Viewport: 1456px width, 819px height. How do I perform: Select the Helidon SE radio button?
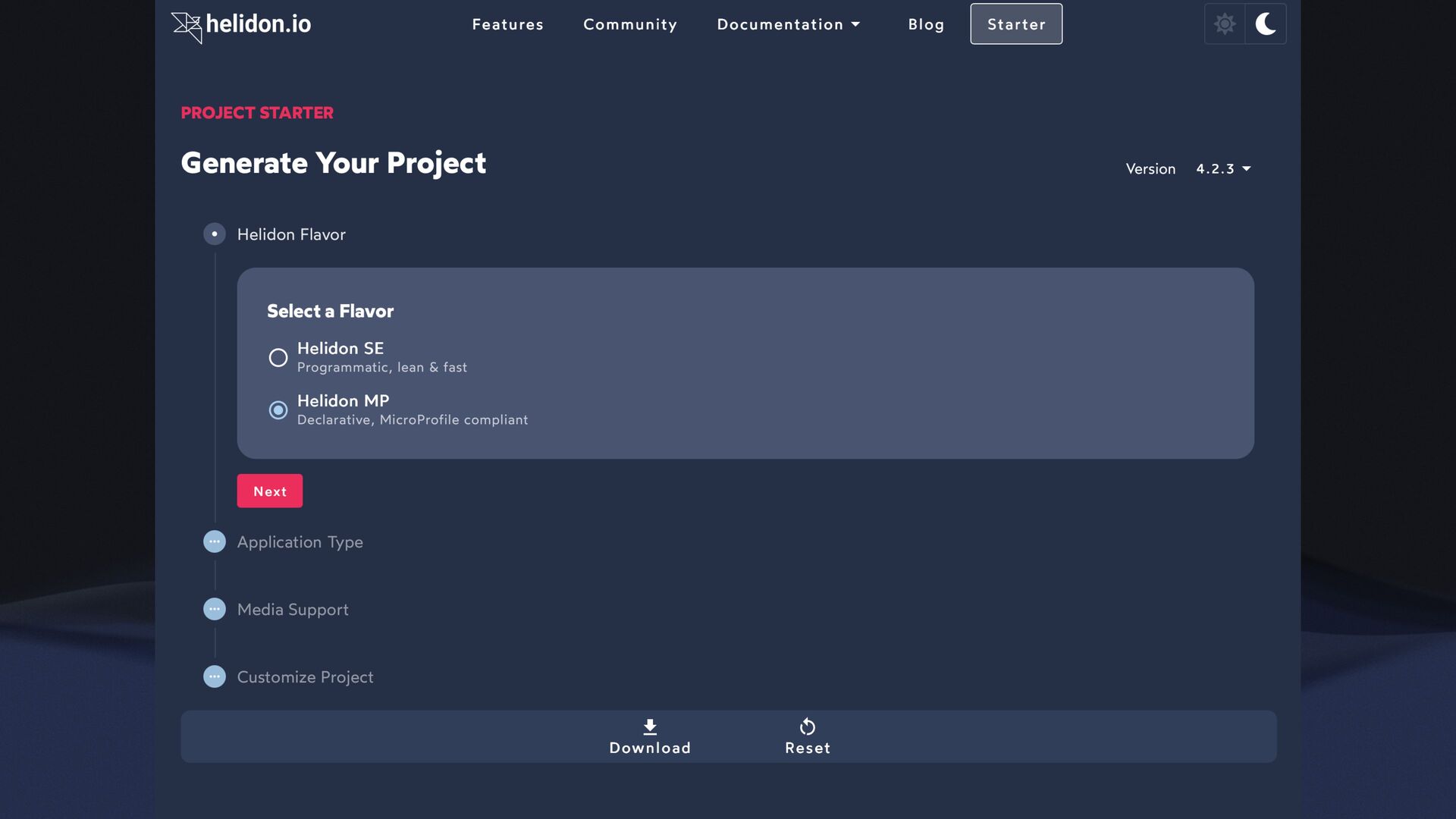pos(278,358)
